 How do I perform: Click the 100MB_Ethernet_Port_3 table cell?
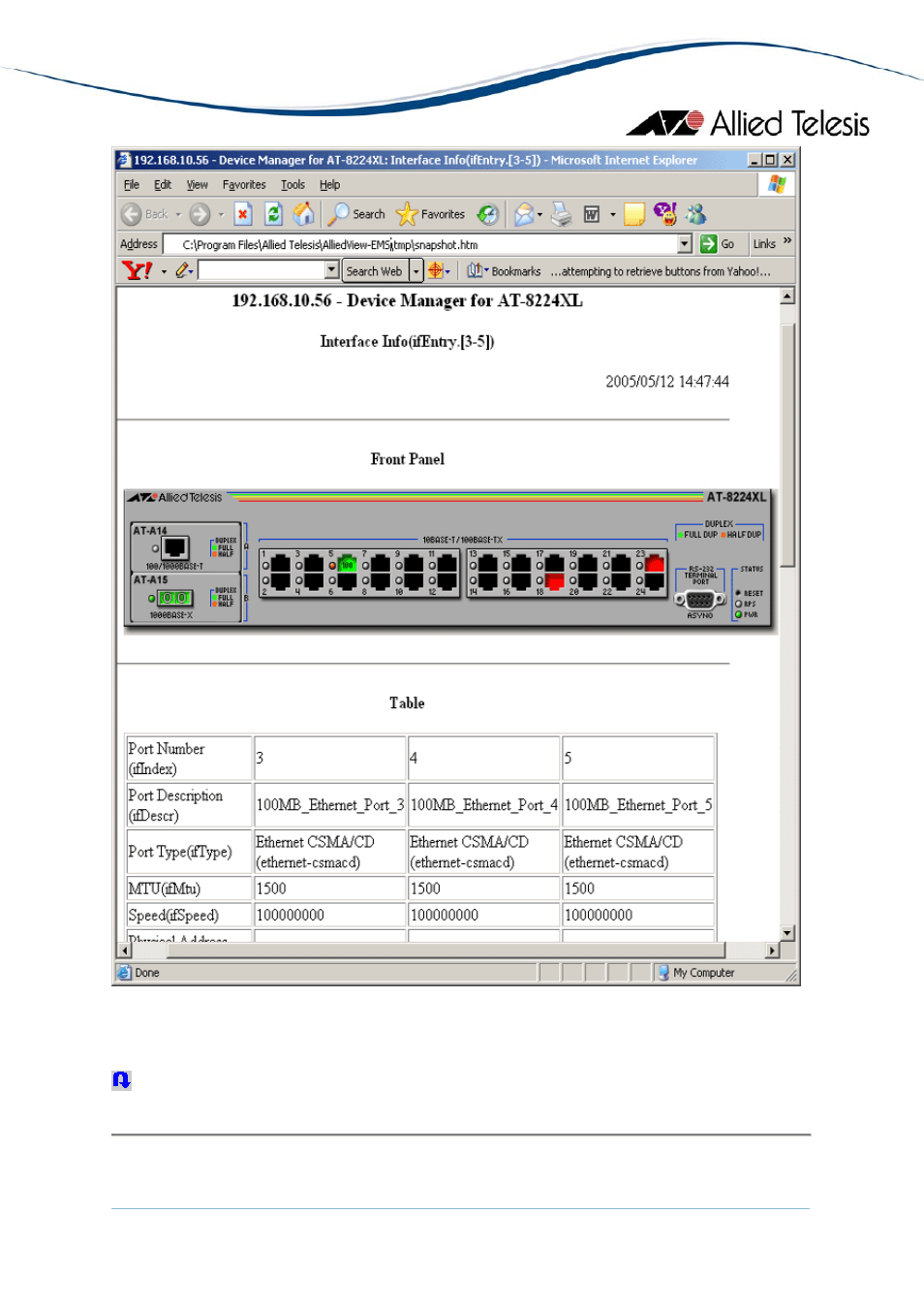329,805
